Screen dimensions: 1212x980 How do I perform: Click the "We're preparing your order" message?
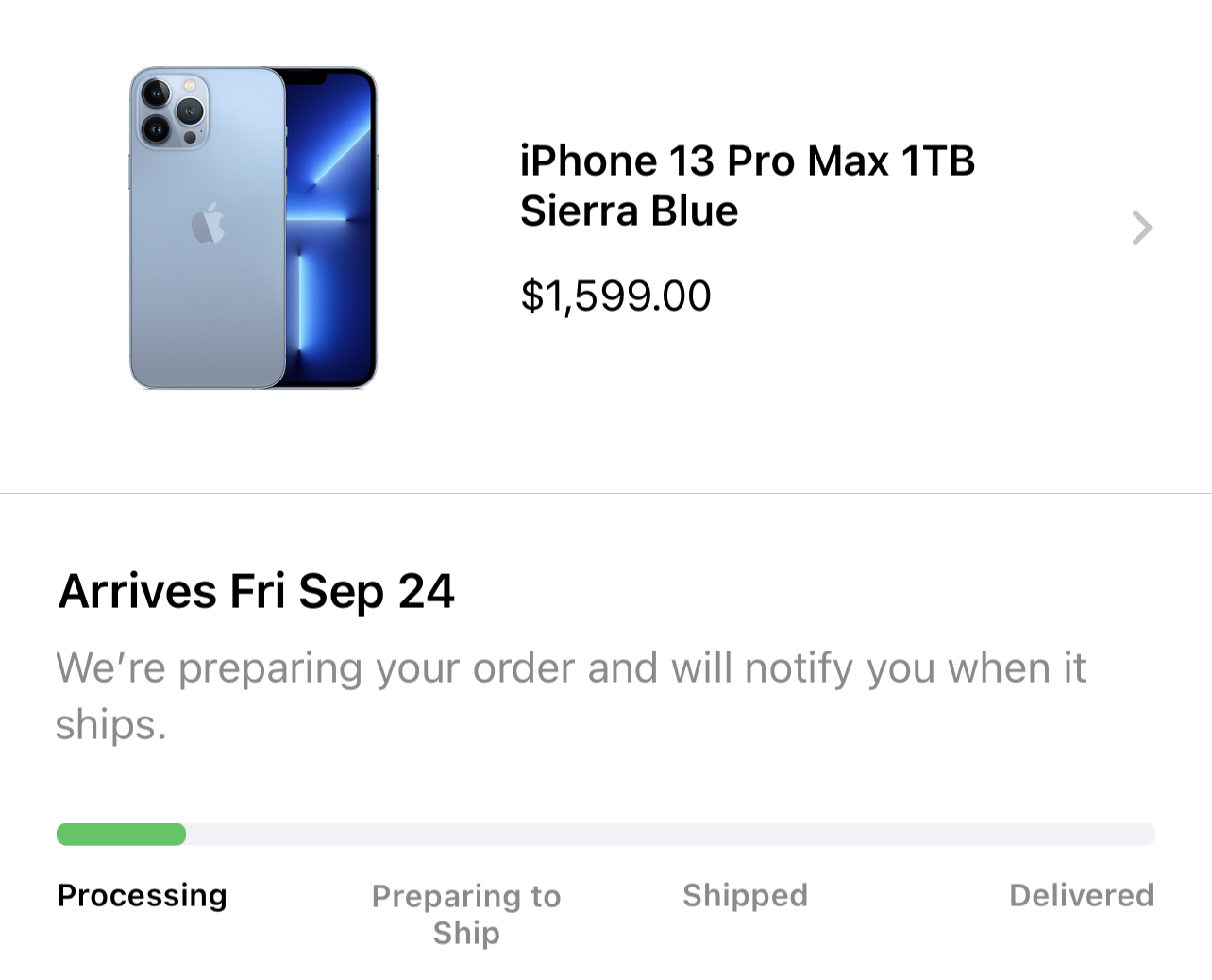(x=570, y=668)
